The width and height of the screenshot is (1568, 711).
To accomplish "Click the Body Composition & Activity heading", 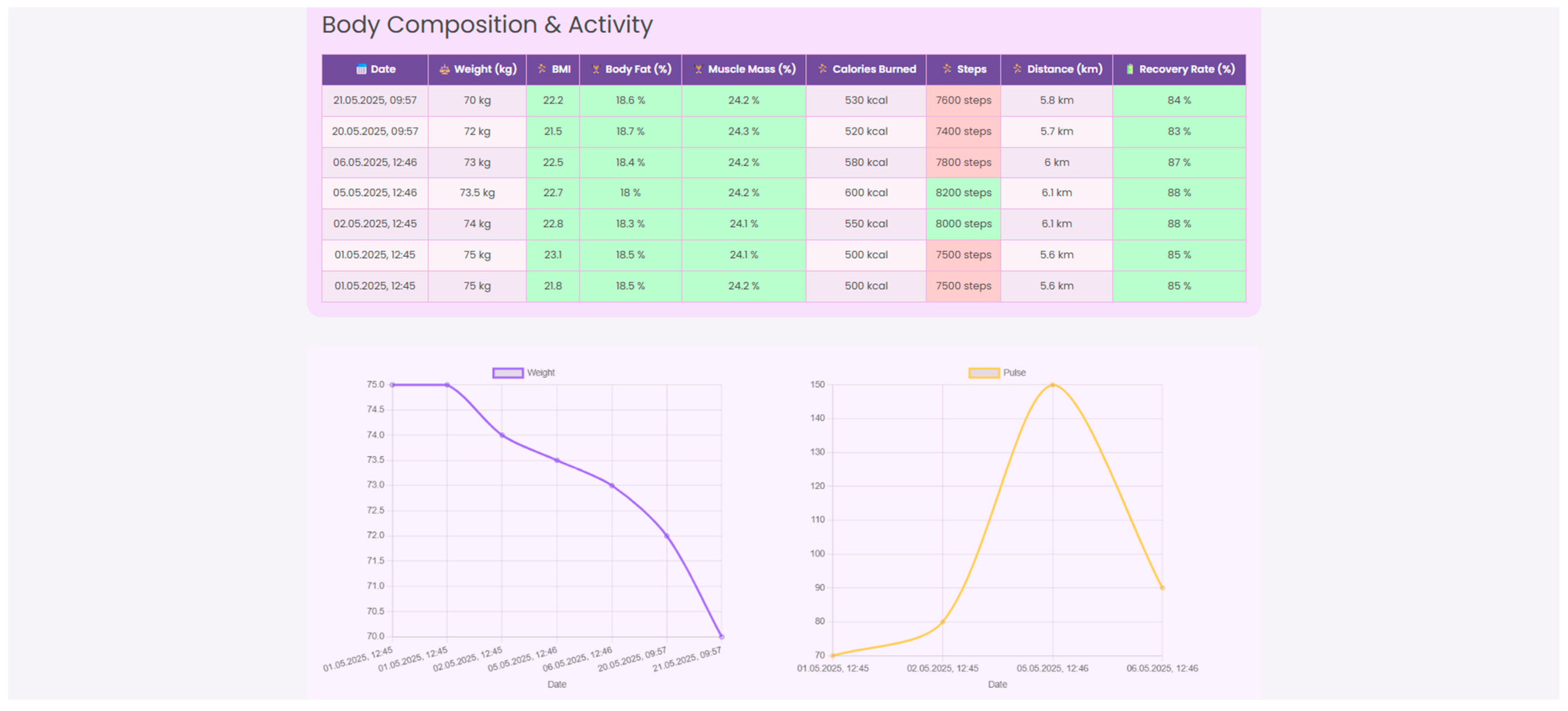I will (x=486, y=25).
